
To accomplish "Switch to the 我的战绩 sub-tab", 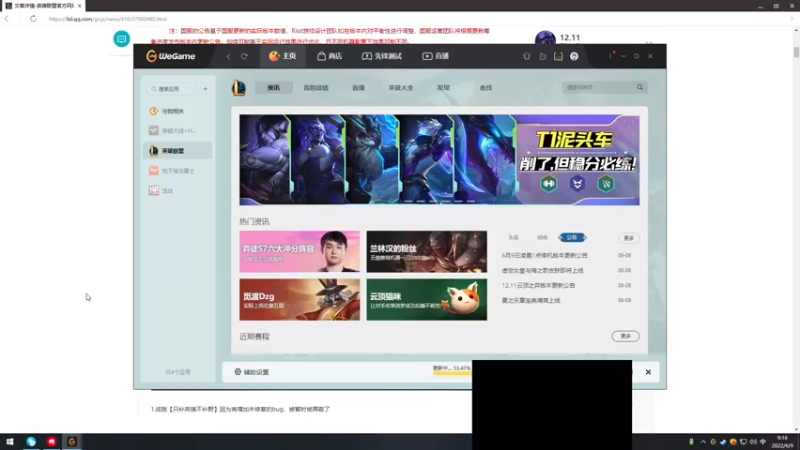I will [x=316, y=88].
